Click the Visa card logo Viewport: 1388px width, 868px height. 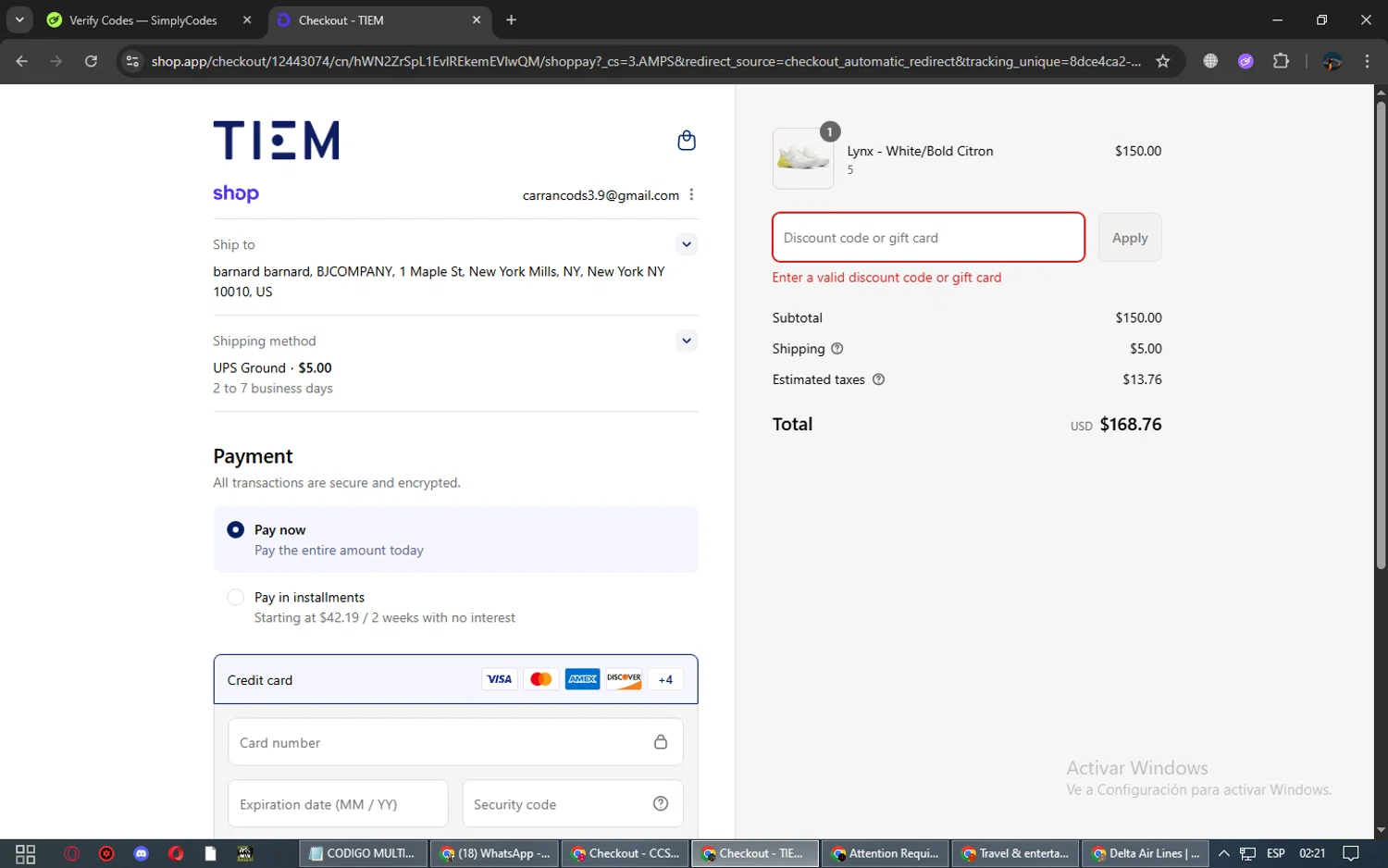[500, 679]
